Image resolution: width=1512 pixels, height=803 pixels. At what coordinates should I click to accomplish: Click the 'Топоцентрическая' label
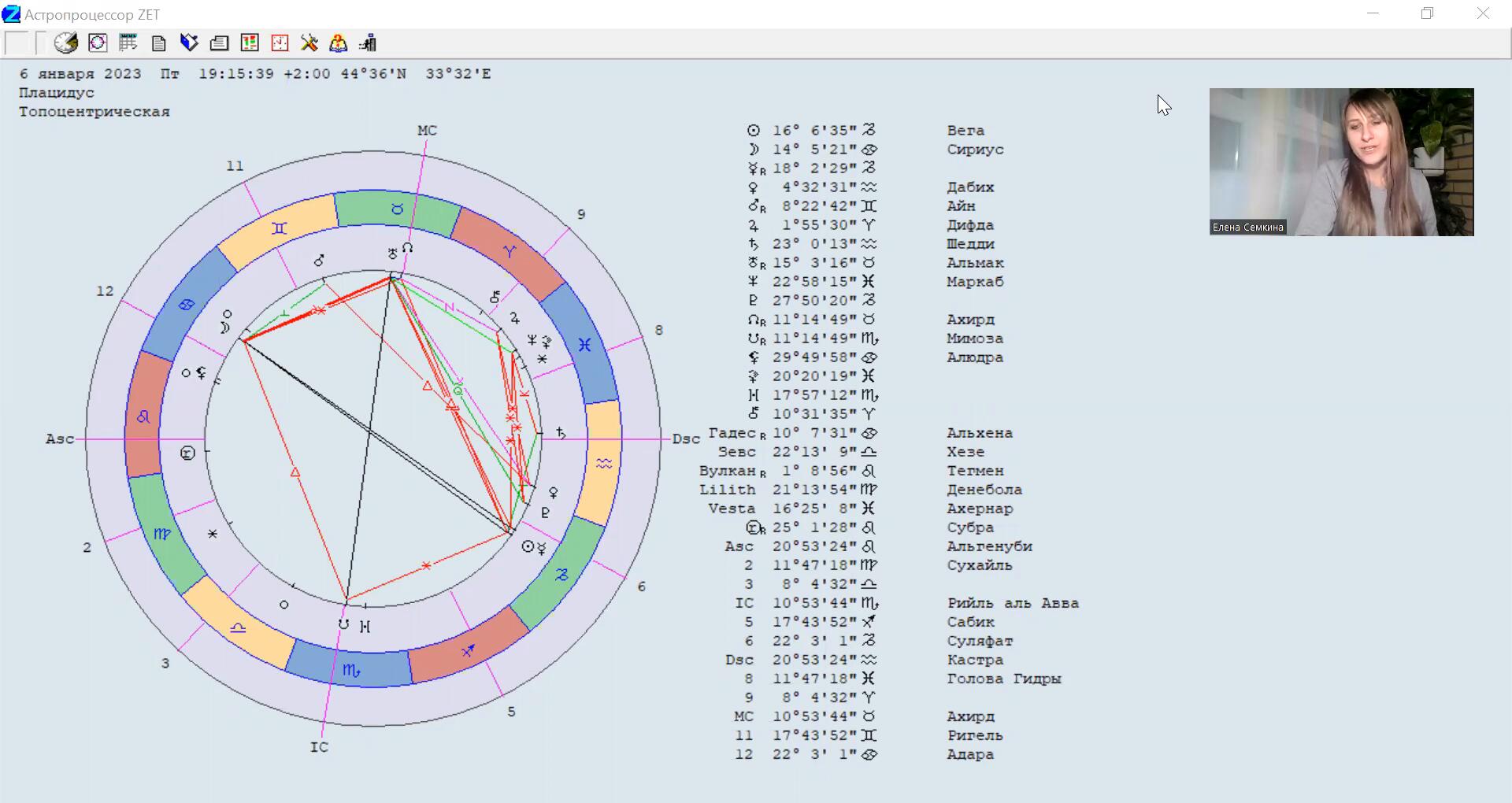click(x=94, y=112)
